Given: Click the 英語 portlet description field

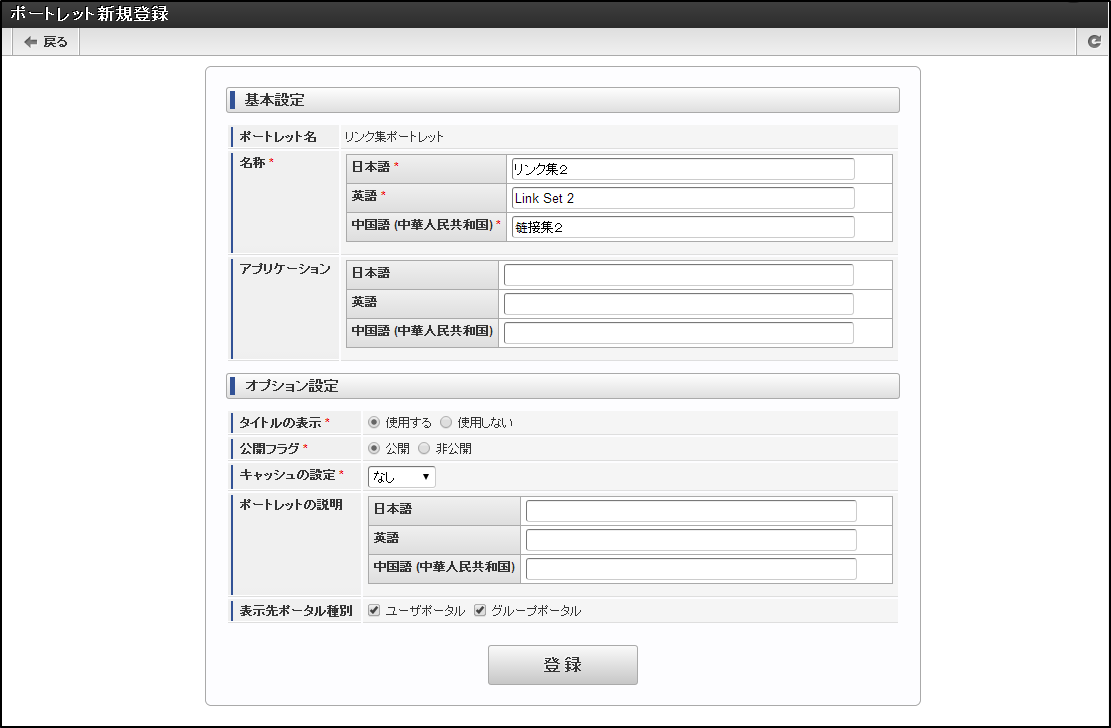Looking at the screenshot, I should click(x=690, y=538).
